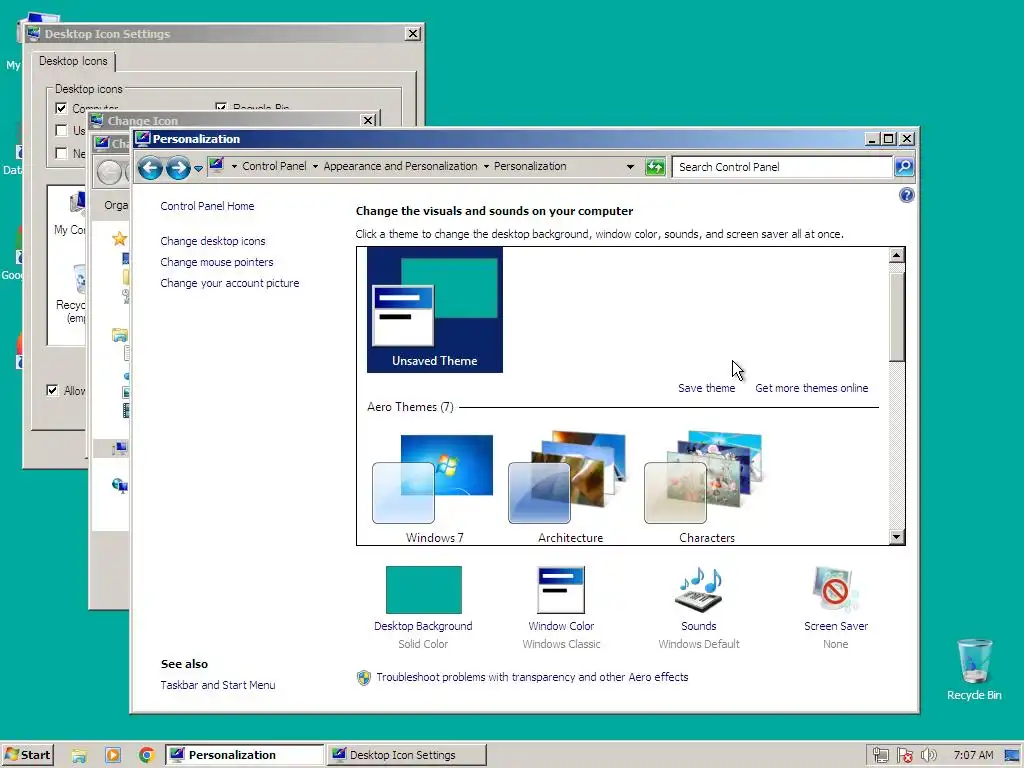Close the Change Icon dialog
Viewport: 1024px width, 768px height.
368,120
